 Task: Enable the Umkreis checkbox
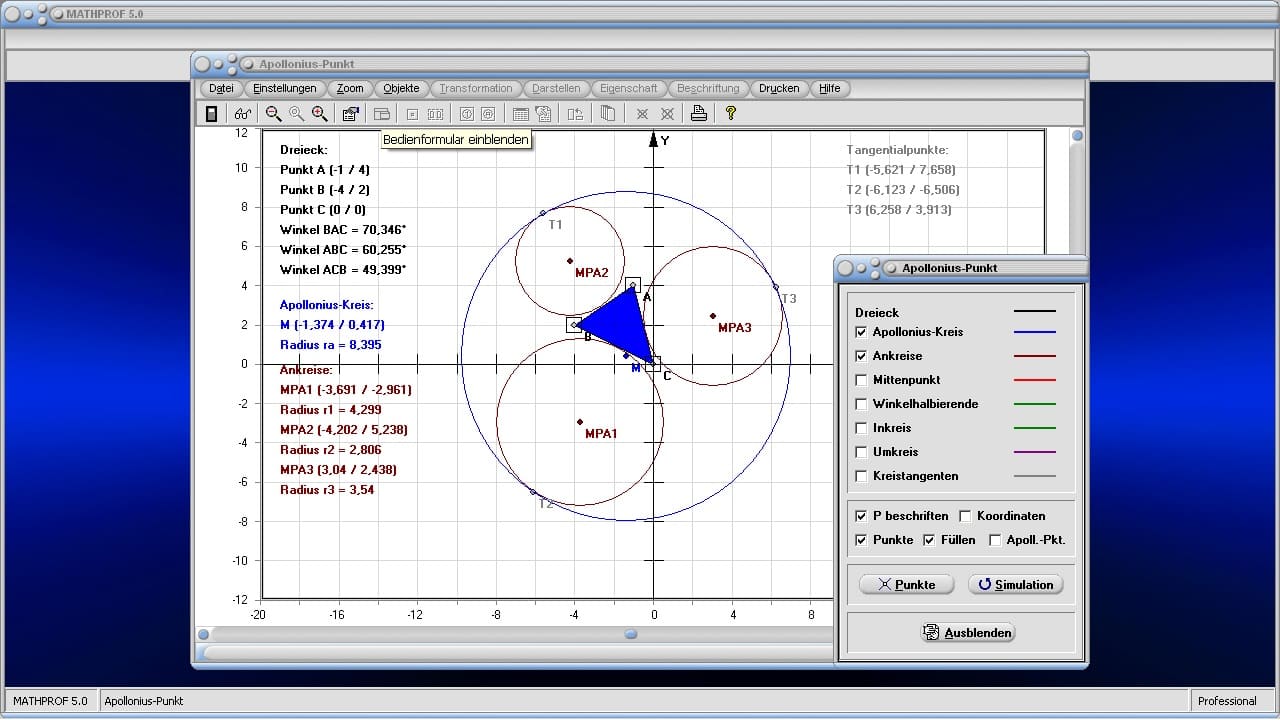pos(862,452)
